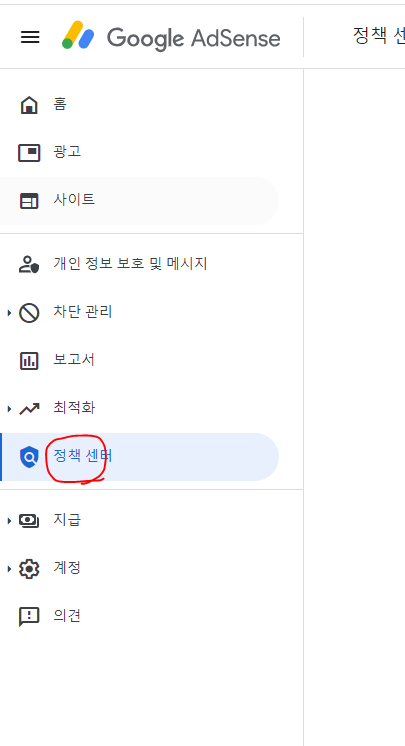
Task: Select the home house icon
Action: tap(29, 105)
